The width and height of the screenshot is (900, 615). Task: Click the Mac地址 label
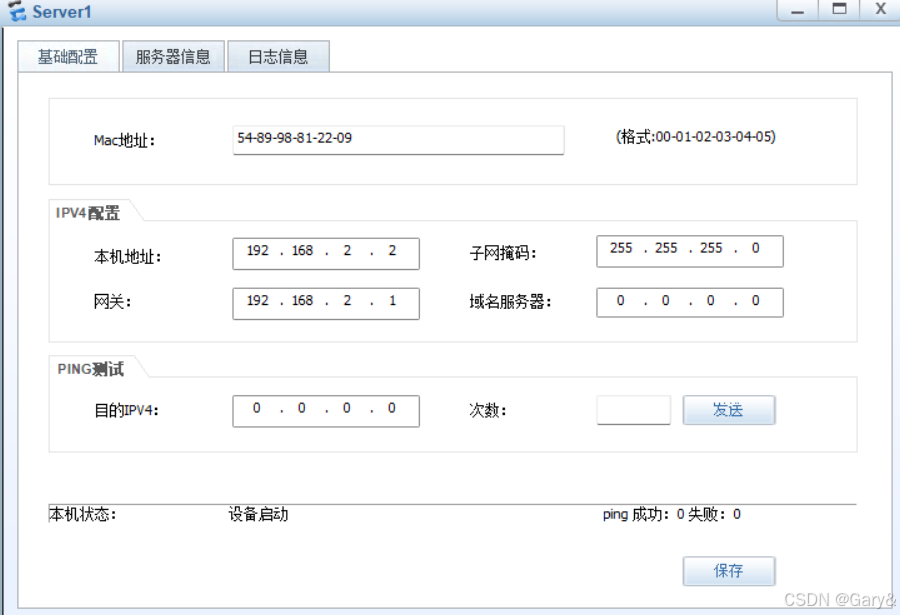tap(125, 140)
